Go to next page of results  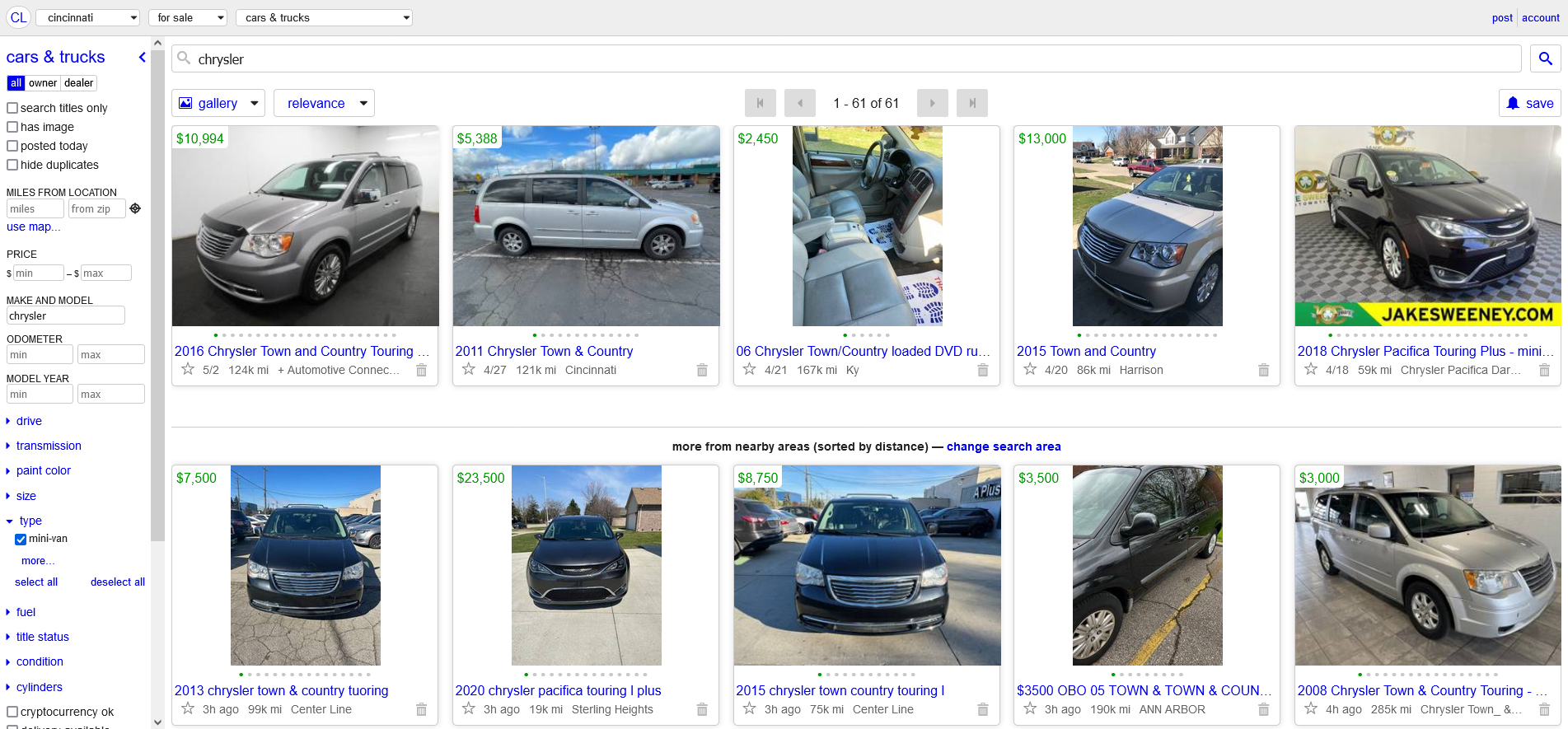coord(932,103)
